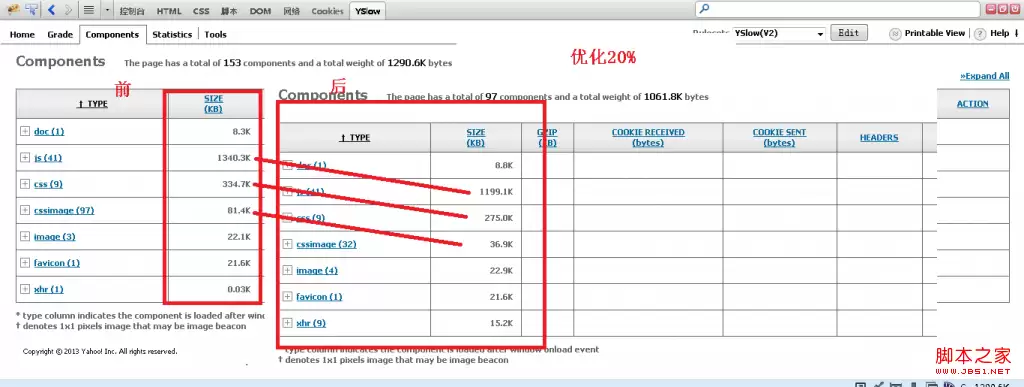
Task: Expand the xhr (9) row plus box
Action: (287, 323)
